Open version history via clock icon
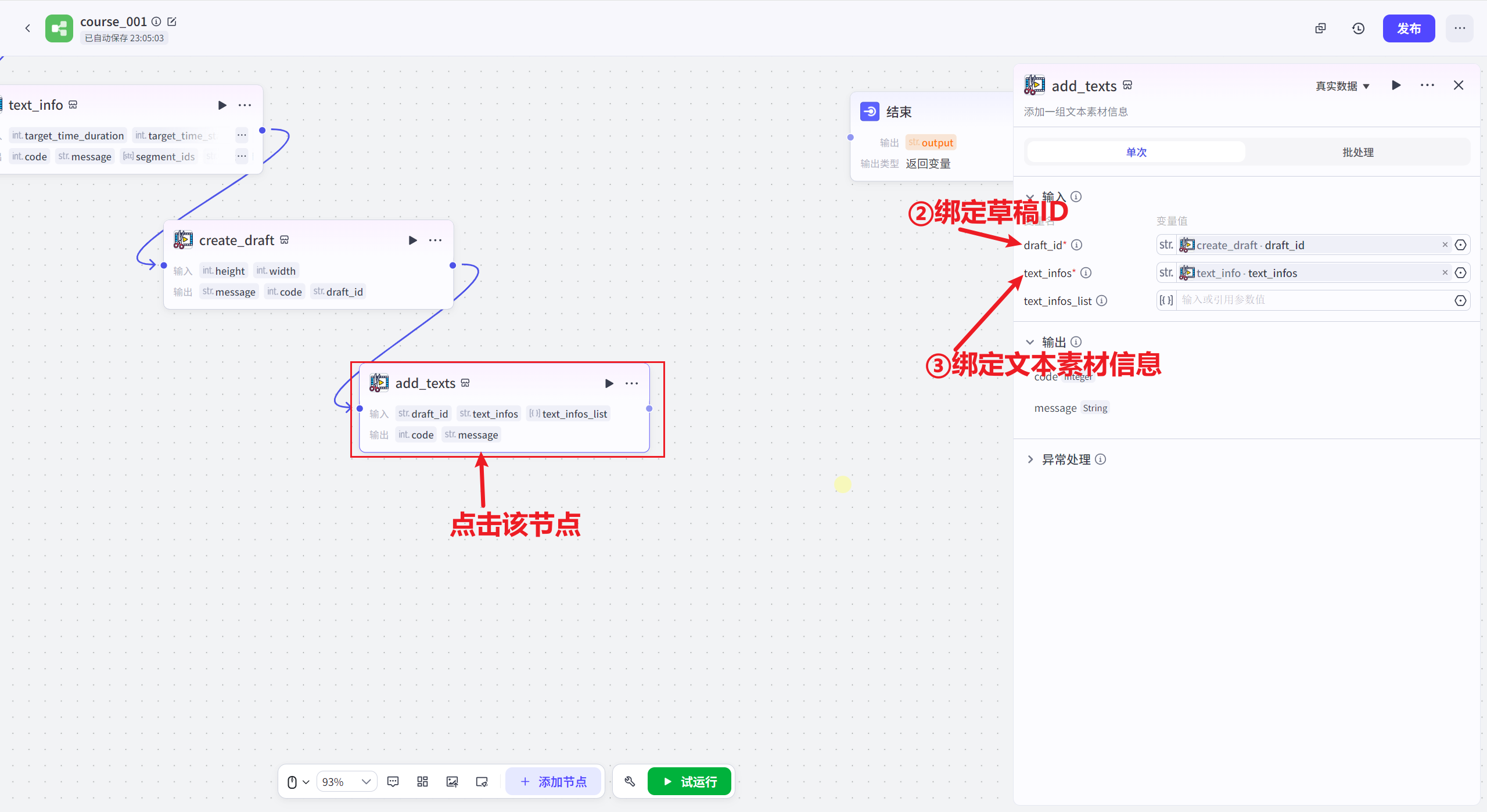 pos(1358,28)
